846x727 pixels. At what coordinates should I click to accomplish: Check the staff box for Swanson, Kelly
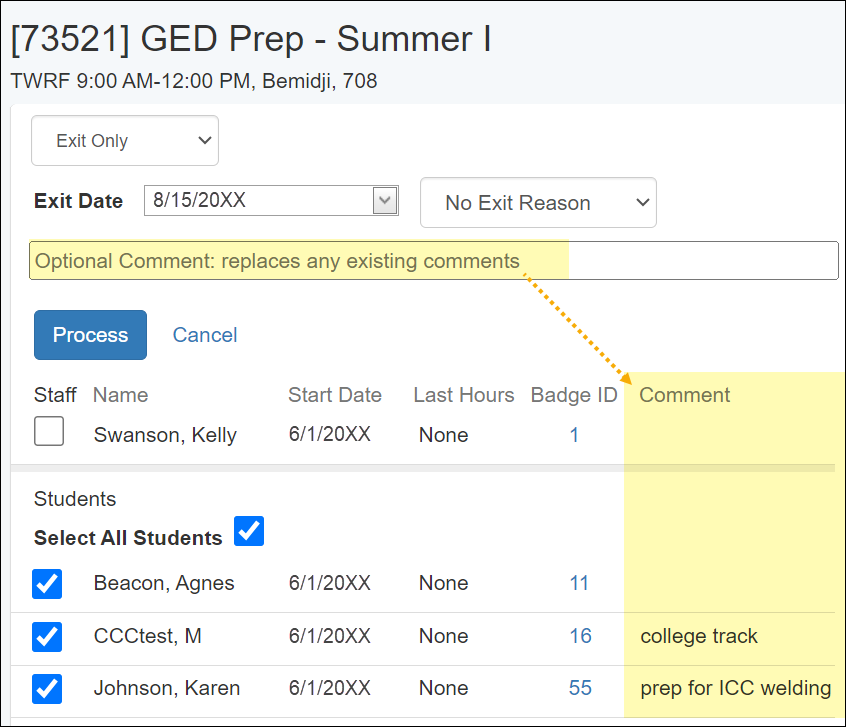tap(49, 432)
